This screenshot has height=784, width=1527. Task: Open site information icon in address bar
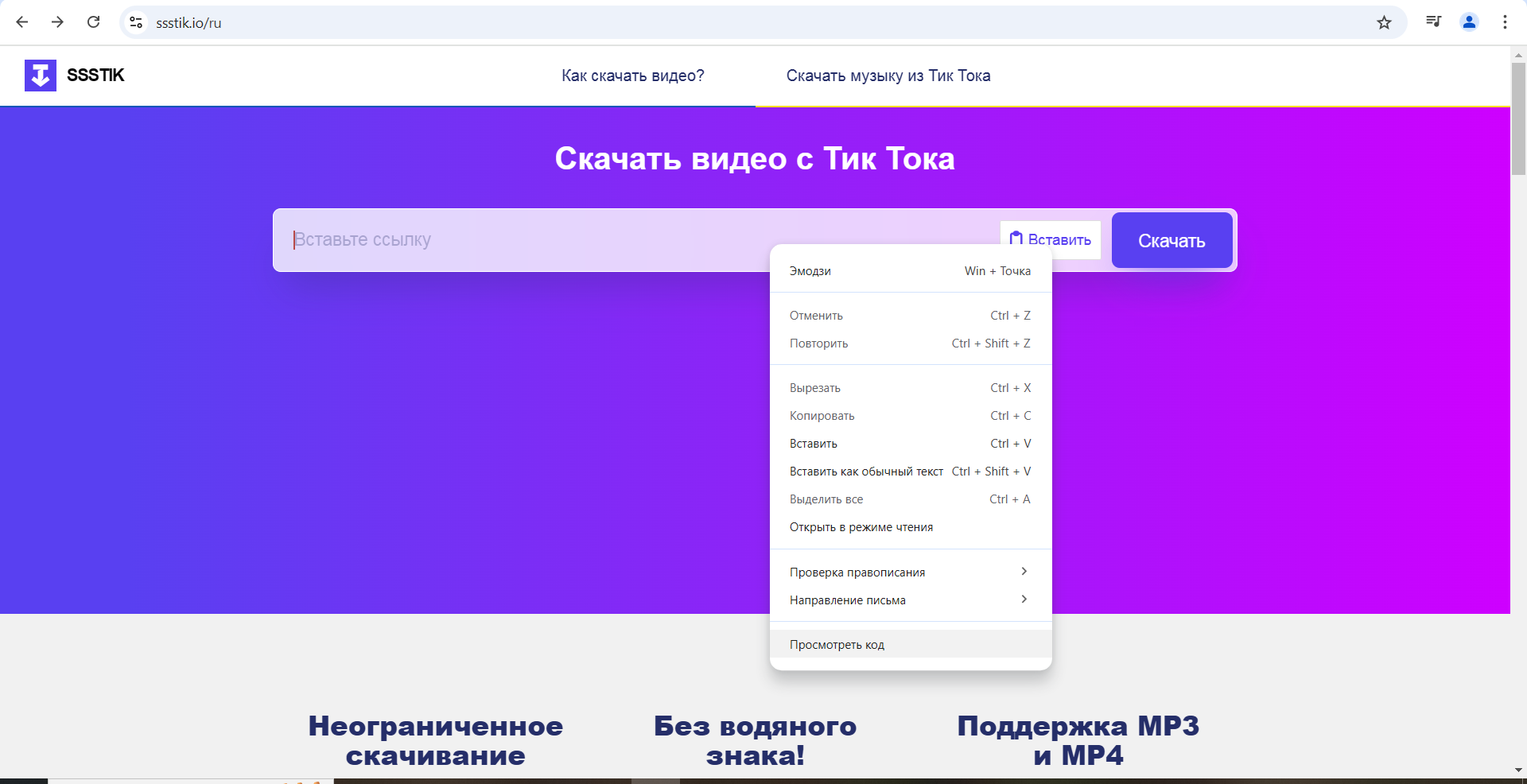pyautogui.click(x=136, y=22)
